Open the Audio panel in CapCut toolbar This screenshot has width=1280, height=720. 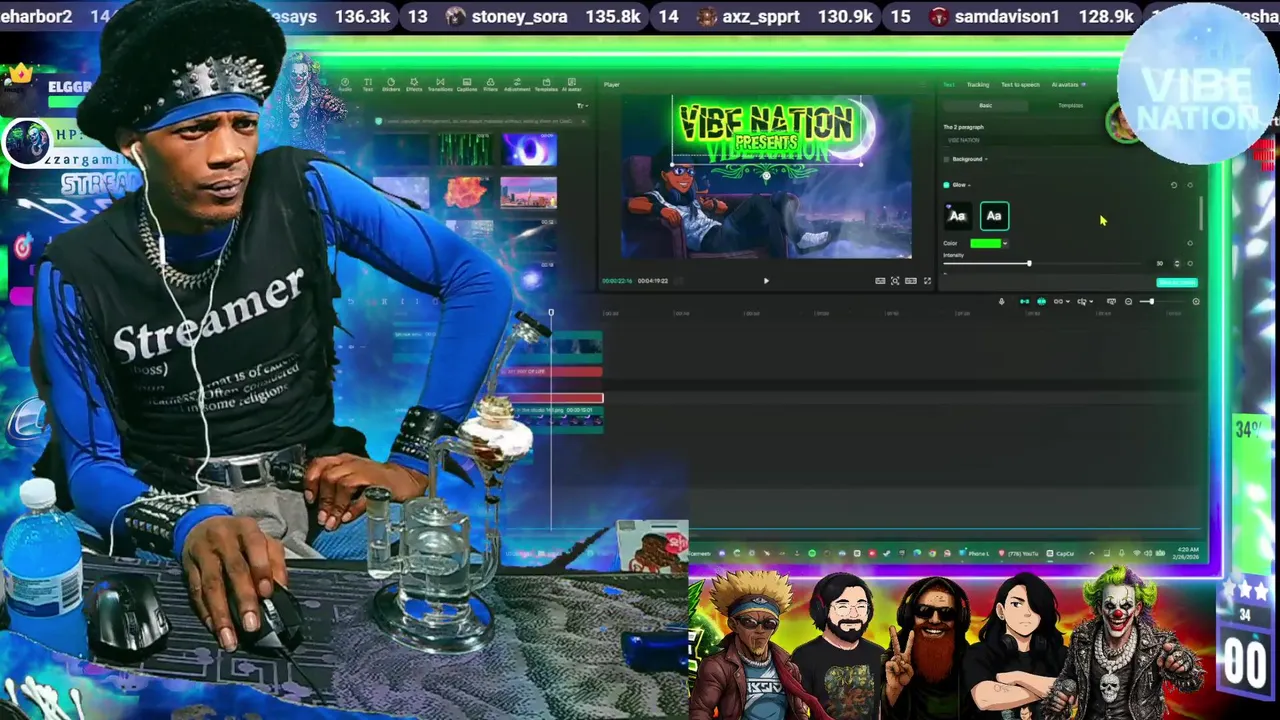pos(345,85)
